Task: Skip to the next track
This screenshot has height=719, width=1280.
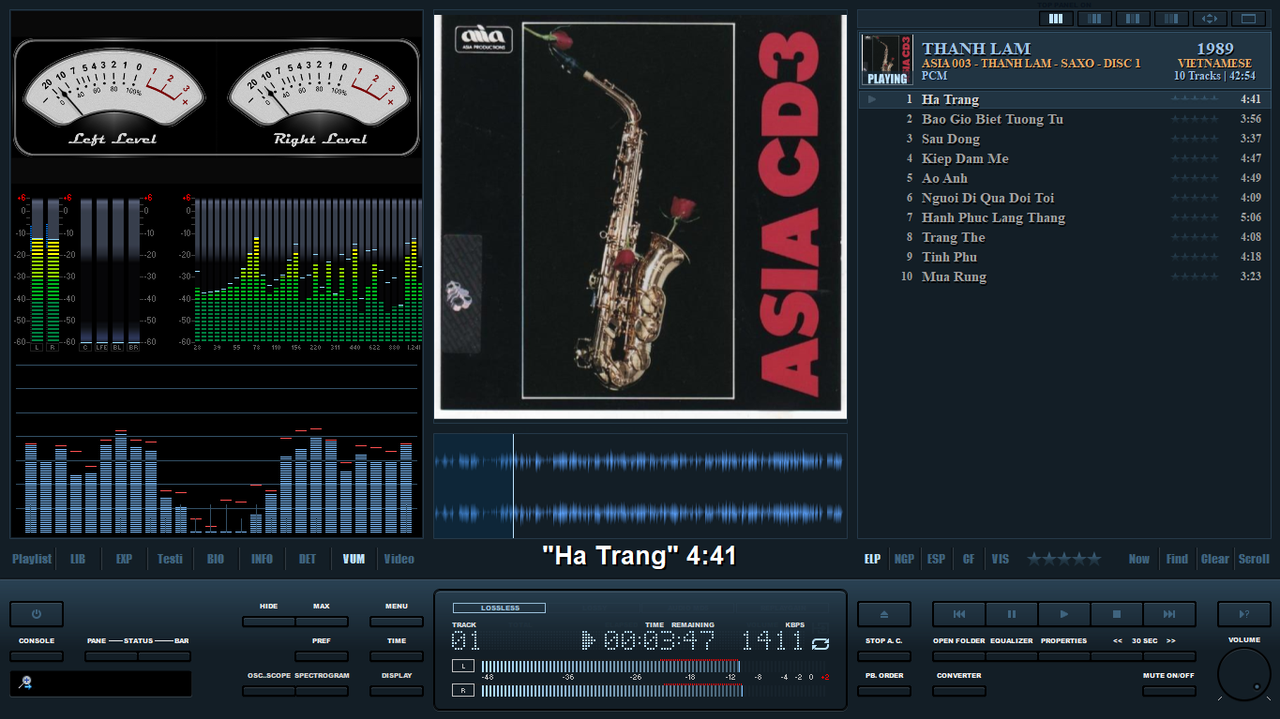Action: pos(1169,614)
